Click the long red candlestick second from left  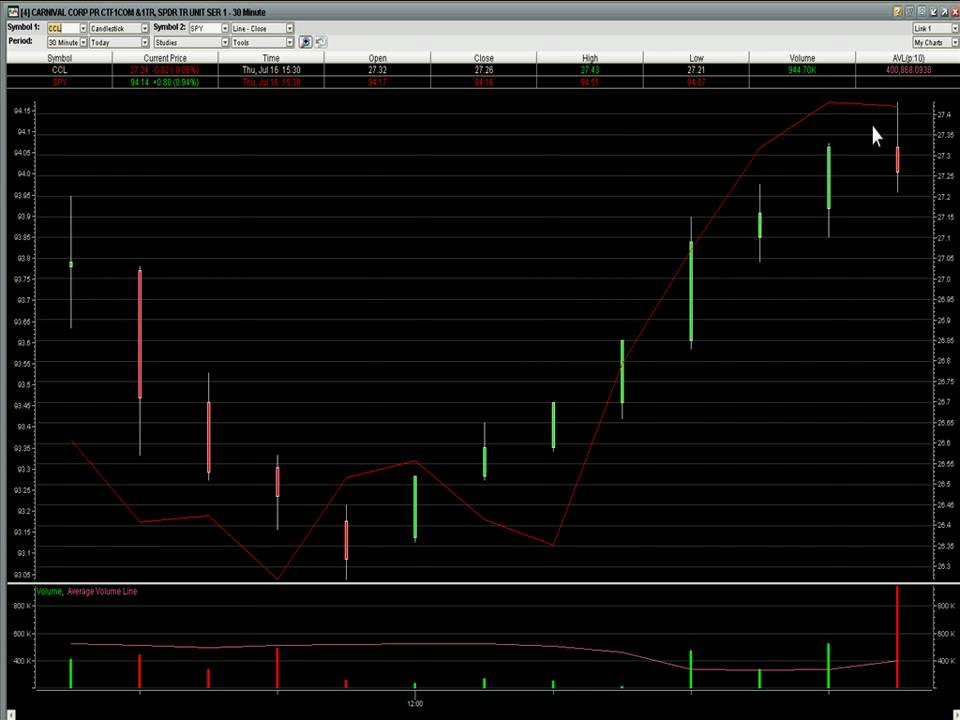coord(140,334)
